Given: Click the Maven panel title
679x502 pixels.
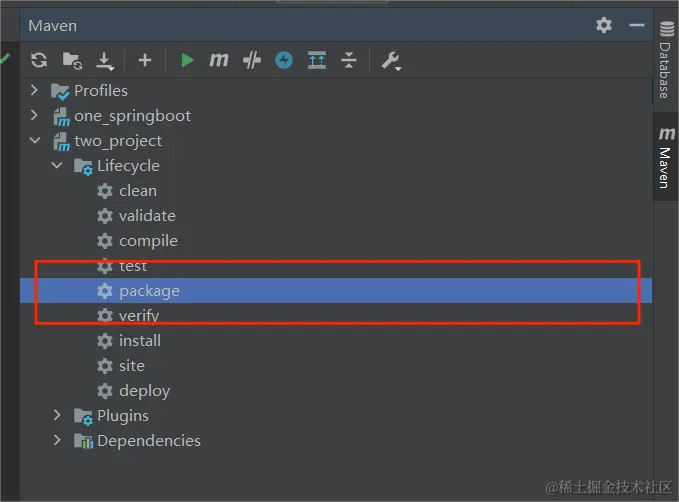Looking at the screenshot, I should coord(52,26).
